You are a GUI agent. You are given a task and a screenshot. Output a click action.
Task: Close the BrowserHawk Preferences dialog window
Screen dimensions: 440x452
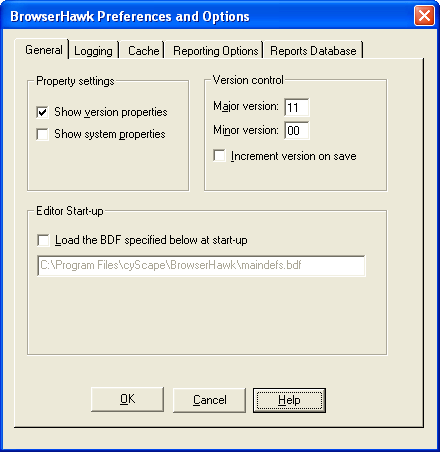coord(424,16)
